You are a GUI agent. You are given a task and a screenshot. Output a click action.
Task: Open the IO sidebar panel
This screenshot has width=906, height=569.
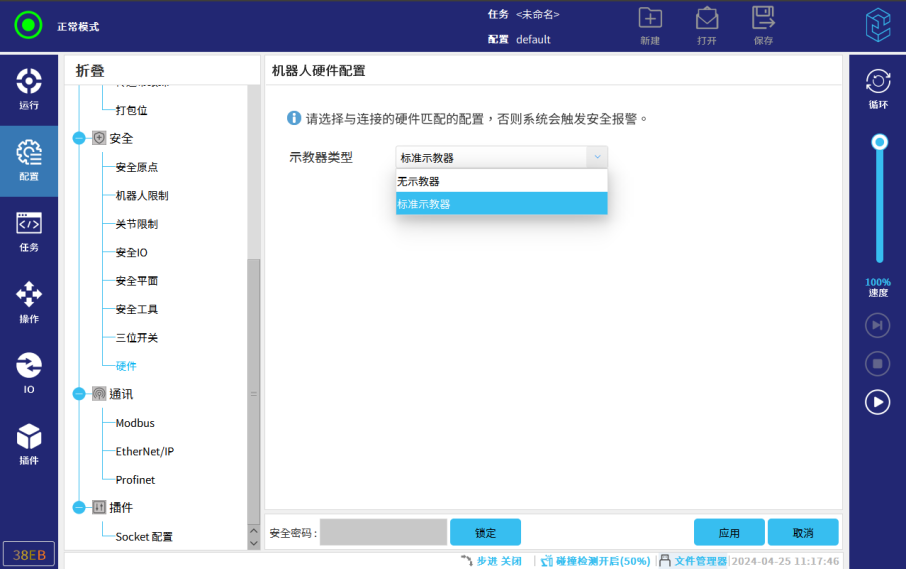point(29,373)
